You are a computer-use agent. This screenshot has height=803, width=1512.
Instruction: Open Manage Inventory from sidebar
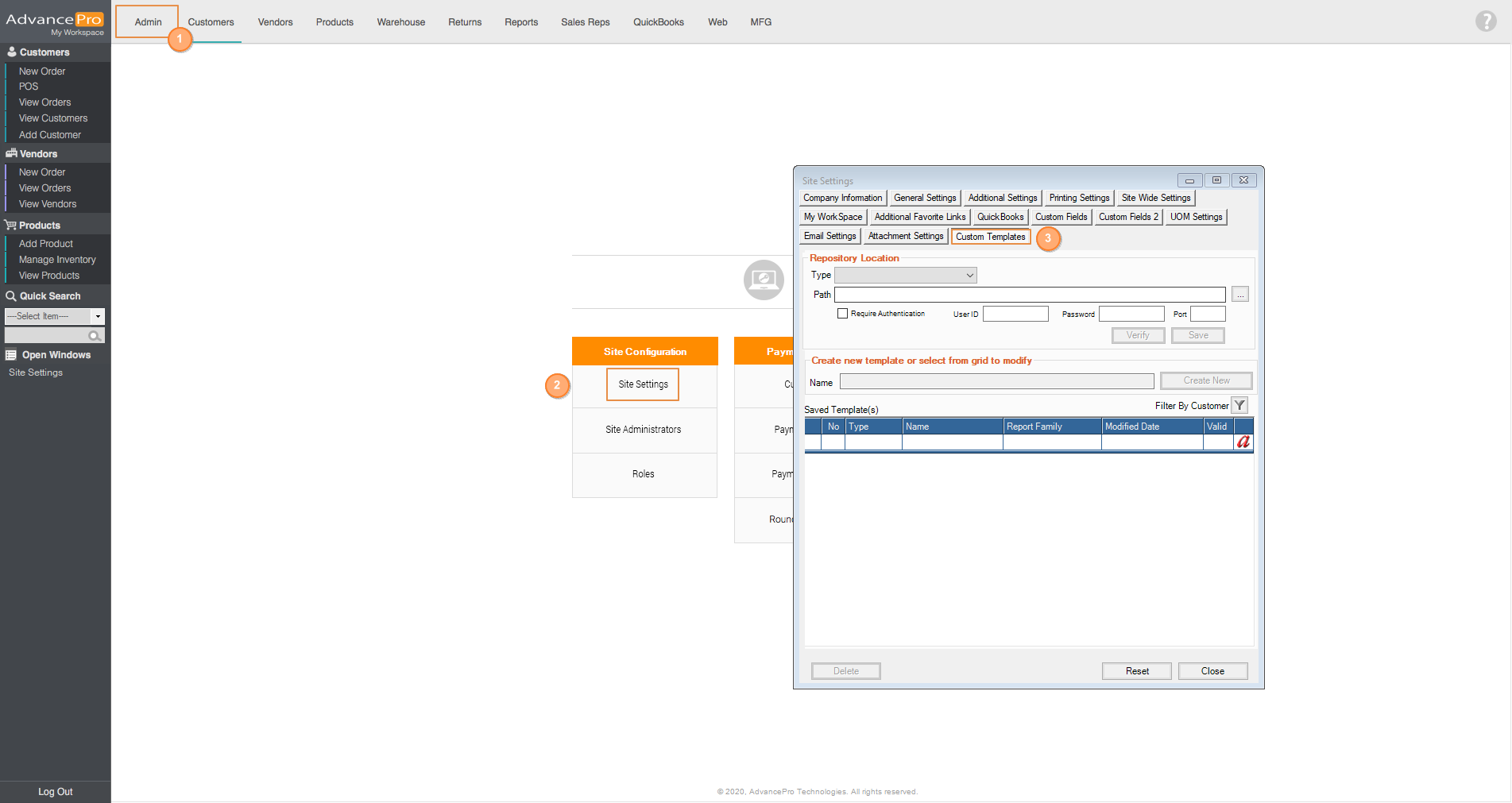click(x=57, y=260)
